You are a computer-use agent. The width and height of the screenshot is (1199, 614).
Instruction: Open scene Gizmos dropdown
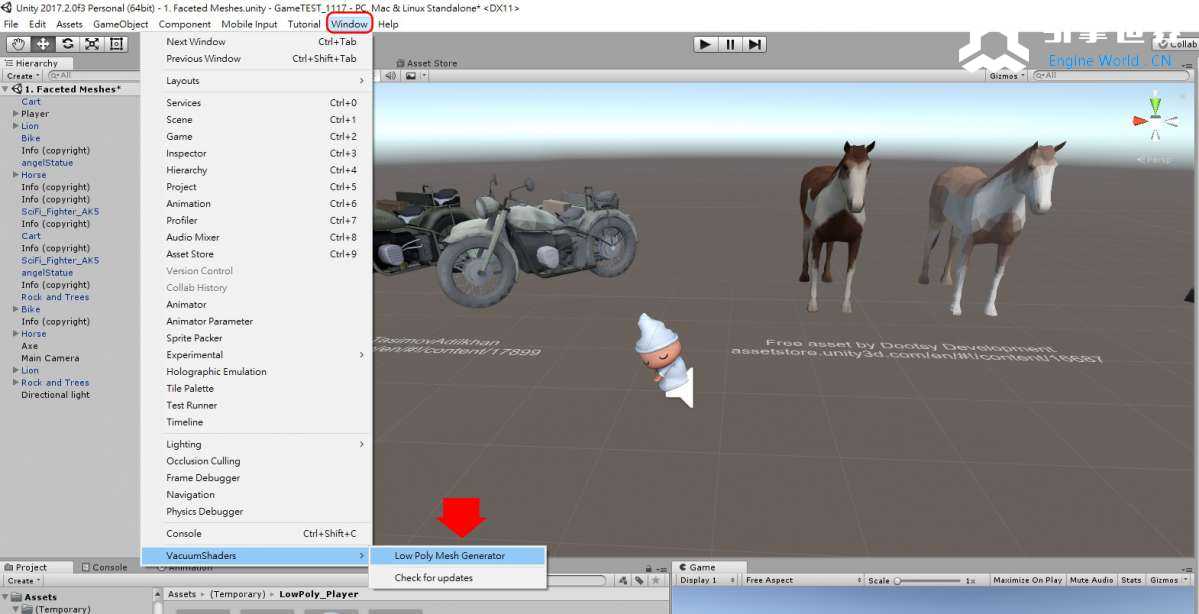(1006, 76)
